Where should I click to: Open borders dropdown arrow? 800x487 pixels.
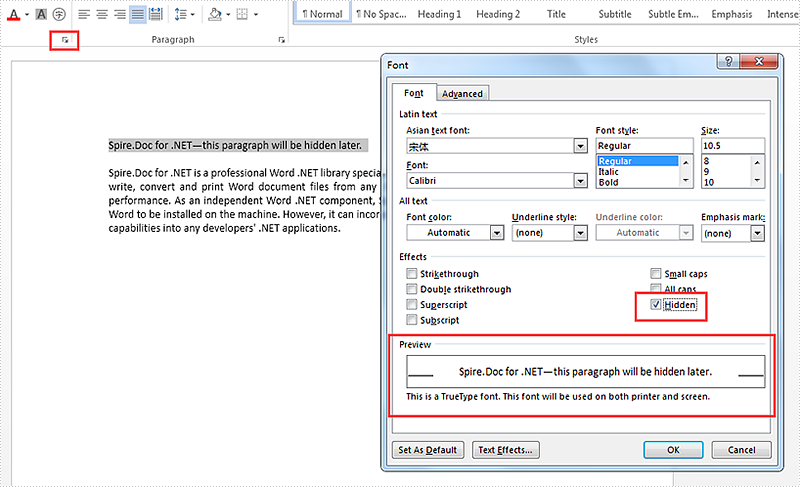click(256, 14)
